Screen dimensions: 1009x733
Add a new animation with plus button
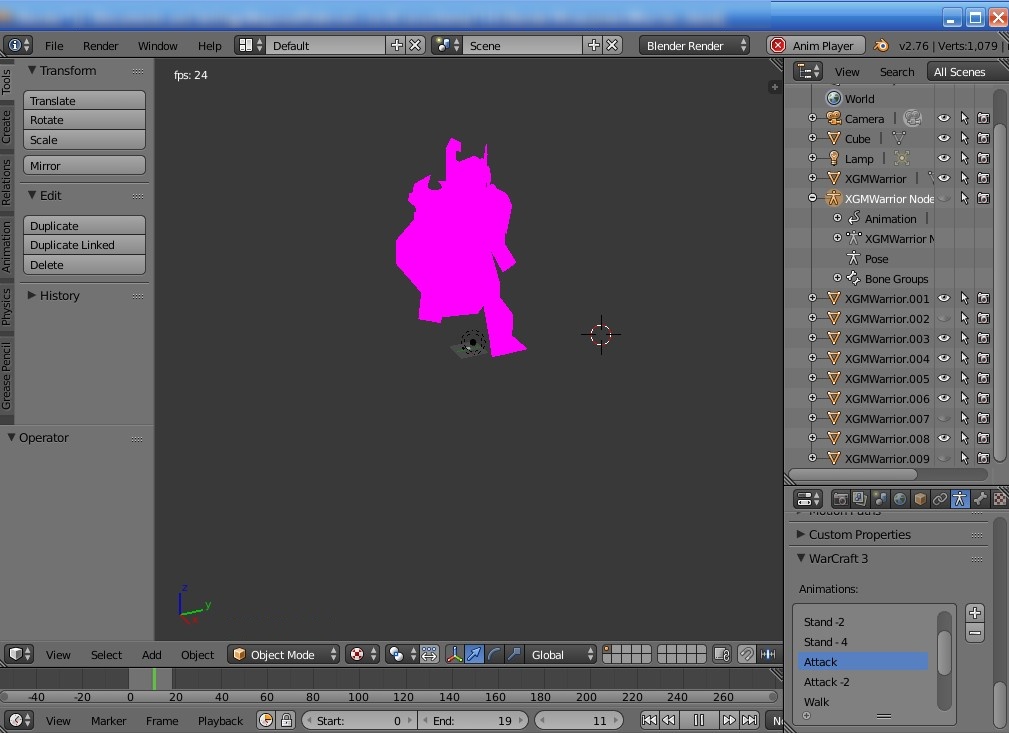click(974, 613)
